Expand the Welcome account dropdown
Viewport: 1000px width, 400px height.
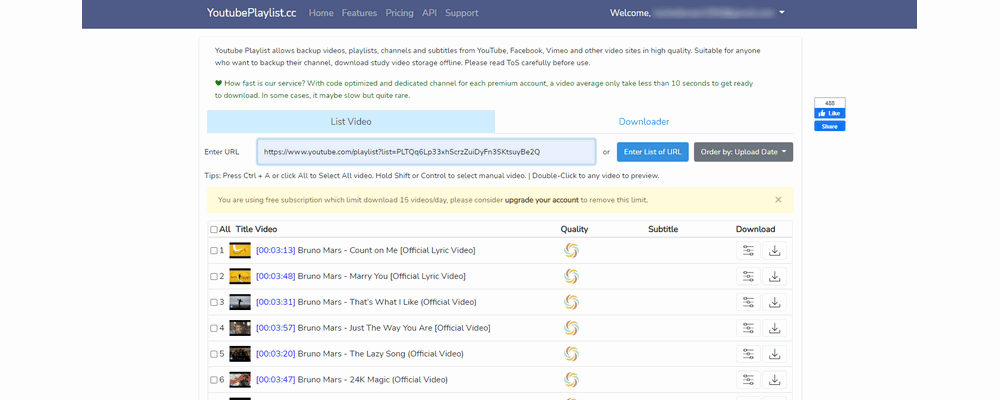point(782,13)
